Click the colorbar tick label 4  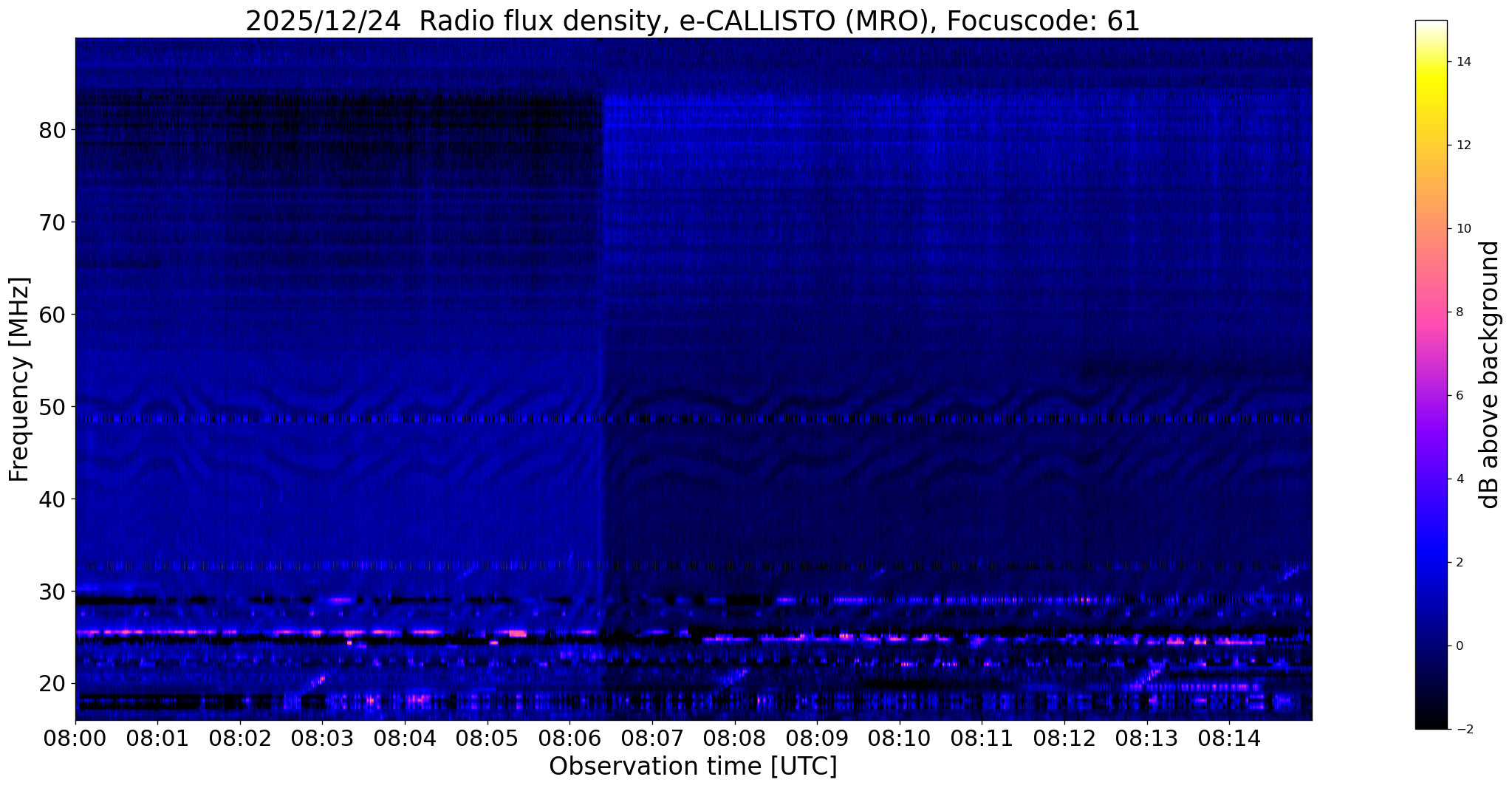pyautogui.click(x=1459, y=479)
